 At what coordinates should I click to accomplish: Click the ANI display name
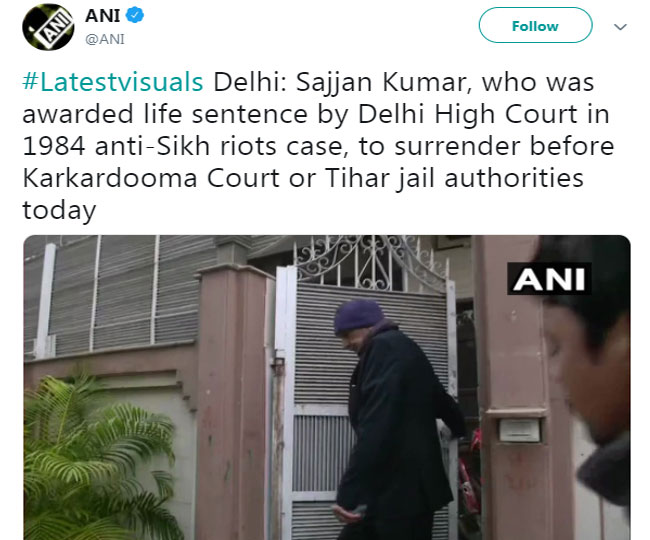103,16
